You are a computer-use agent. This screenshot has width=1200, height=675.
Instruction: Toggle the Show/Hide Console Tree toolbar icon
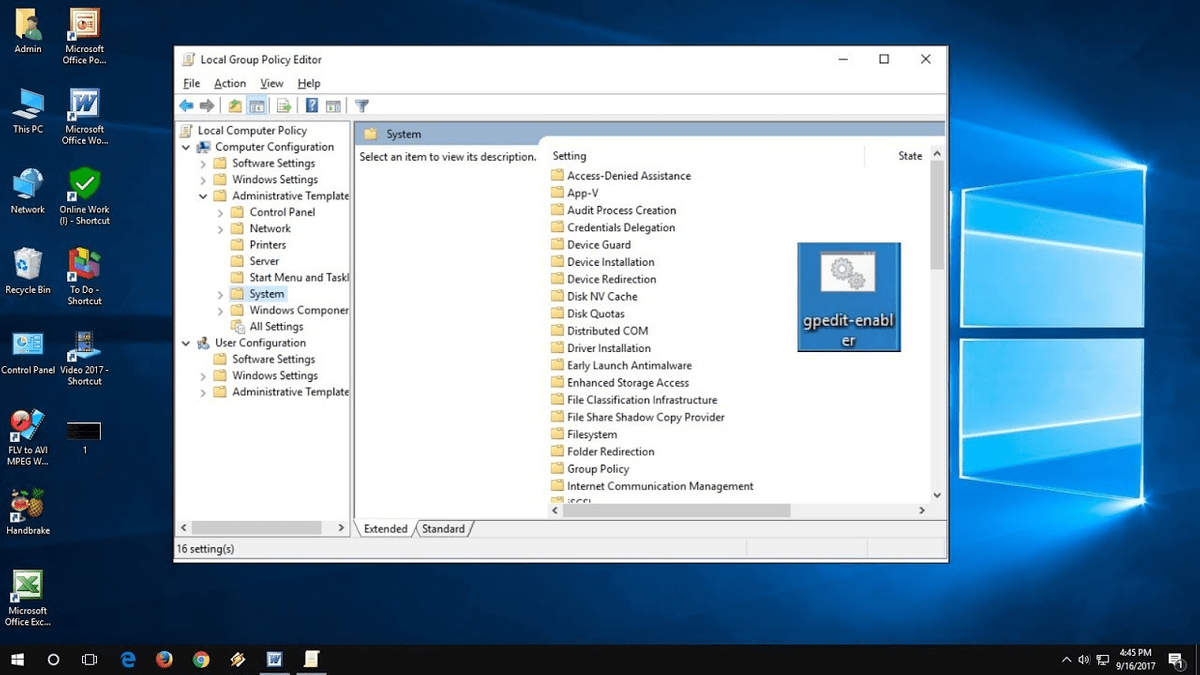tap(257, 105)
